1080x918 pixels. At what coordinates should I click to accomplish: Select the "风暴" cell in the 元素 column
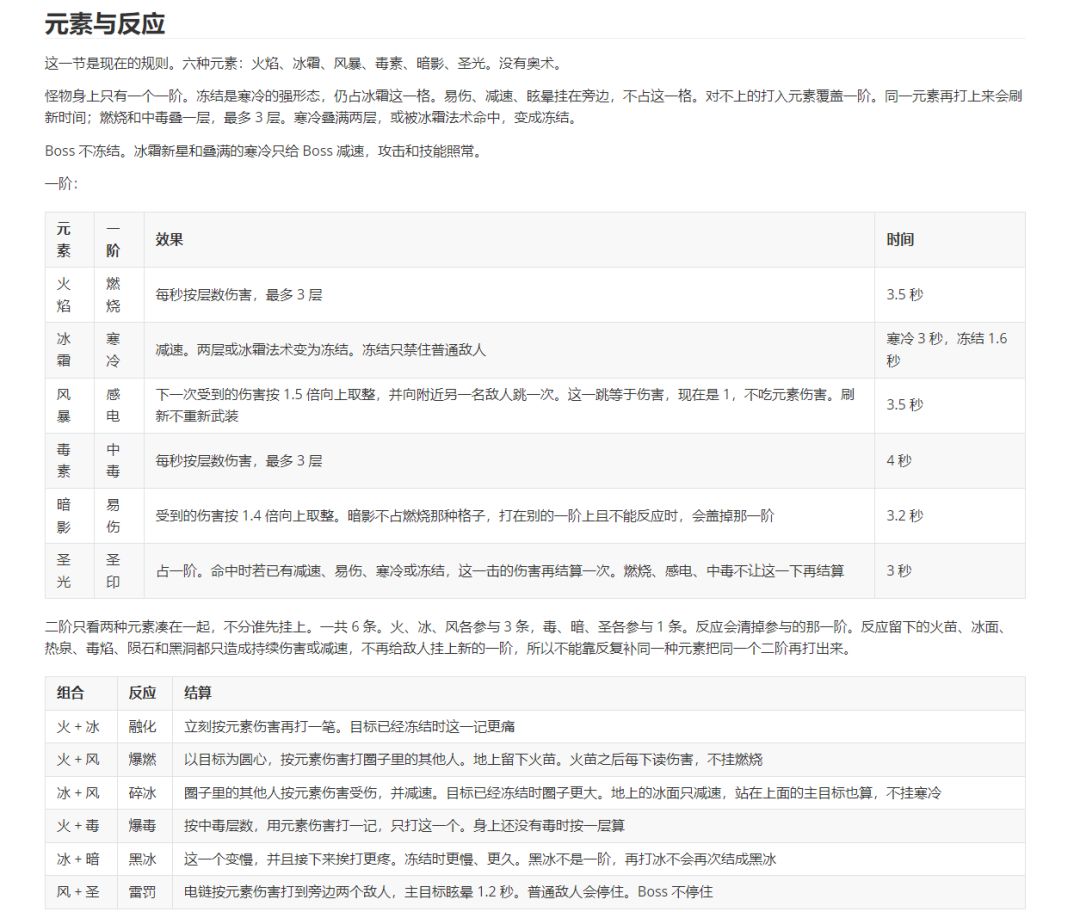(70, 406)
